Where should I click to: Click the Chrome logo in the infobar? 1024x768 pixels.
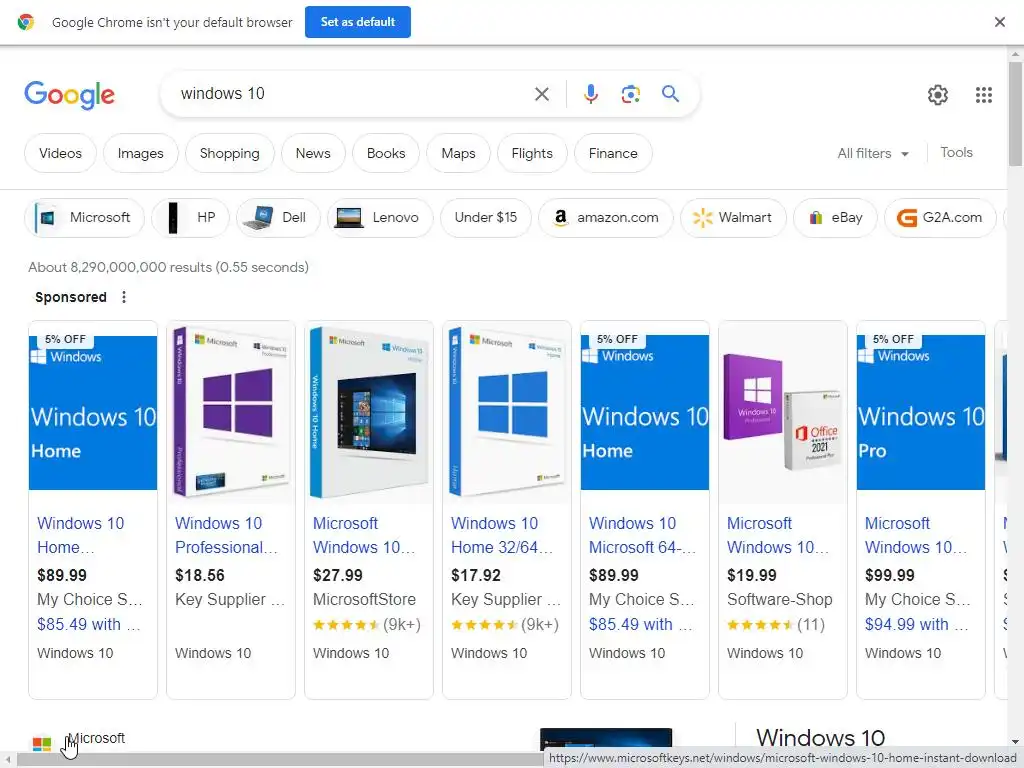point(25,22)
